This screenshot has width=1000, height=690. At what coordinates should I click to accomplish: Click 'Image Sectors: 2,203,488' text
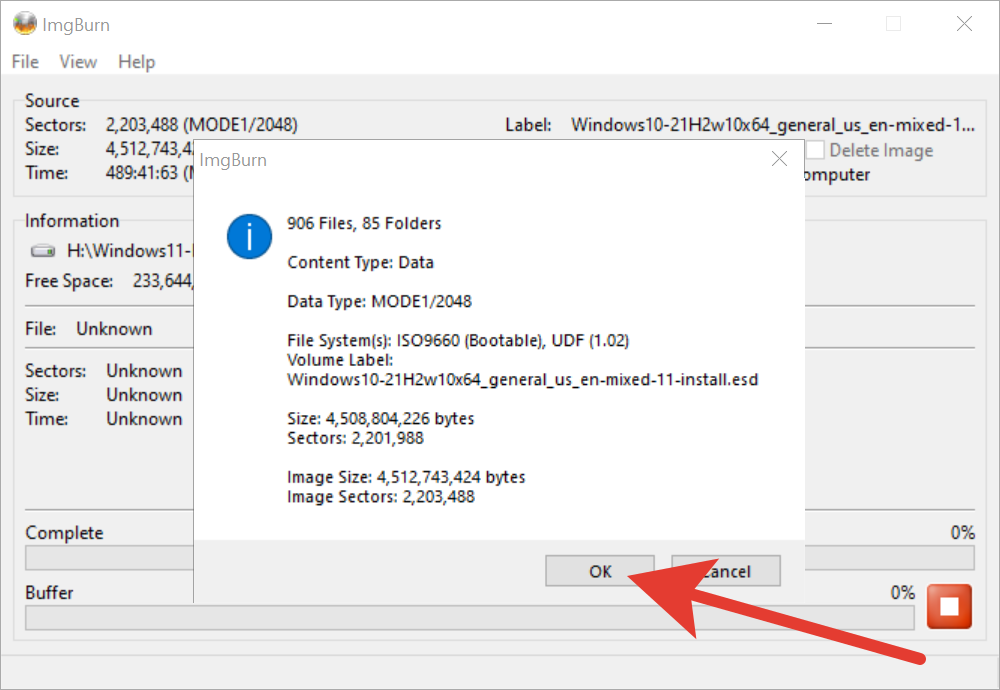click(x=381, y=497)
